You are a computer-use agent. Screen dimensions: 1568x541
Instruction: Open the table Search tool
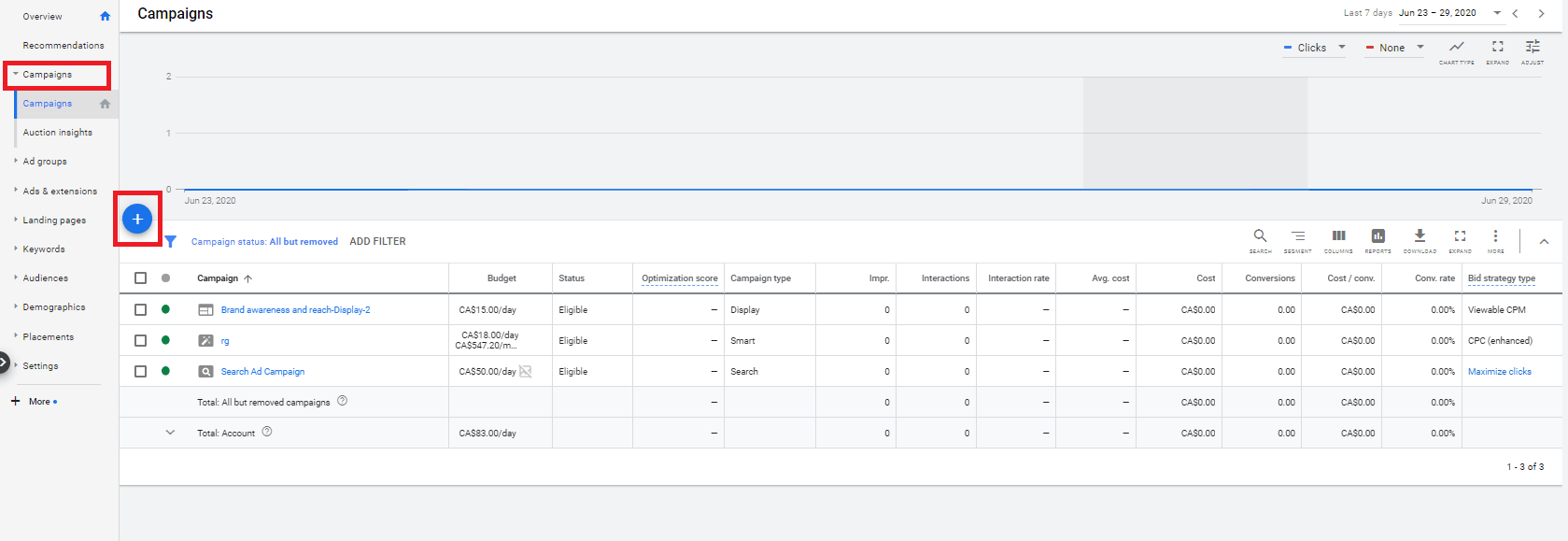coord(1260,240)
